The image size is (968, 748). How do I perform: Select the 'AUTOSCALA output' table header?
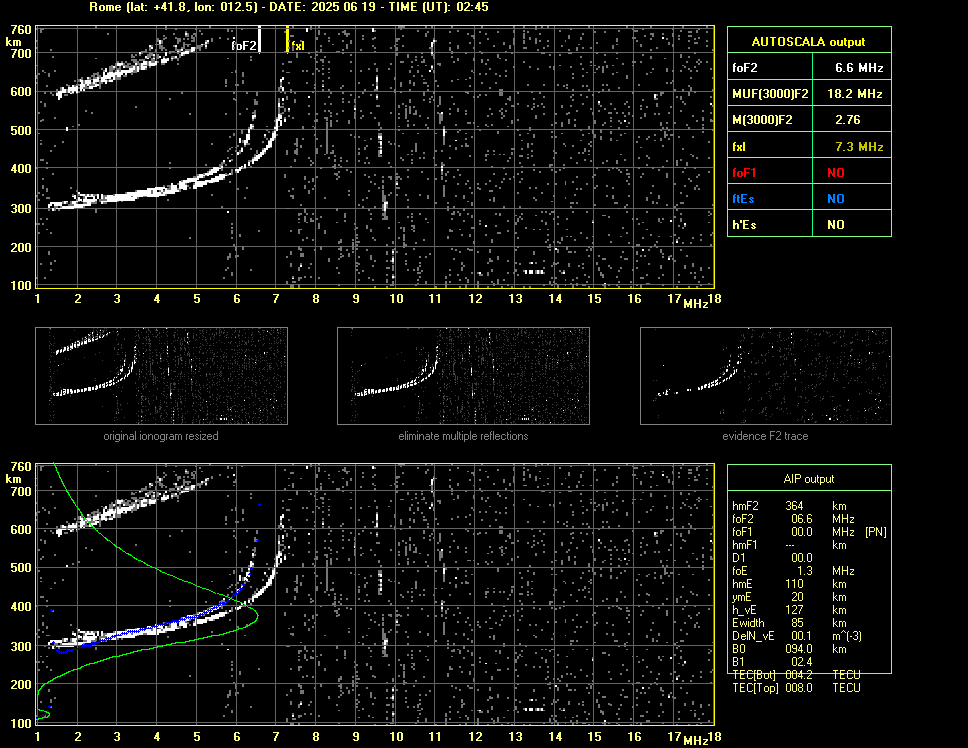[x=809, y=41]
